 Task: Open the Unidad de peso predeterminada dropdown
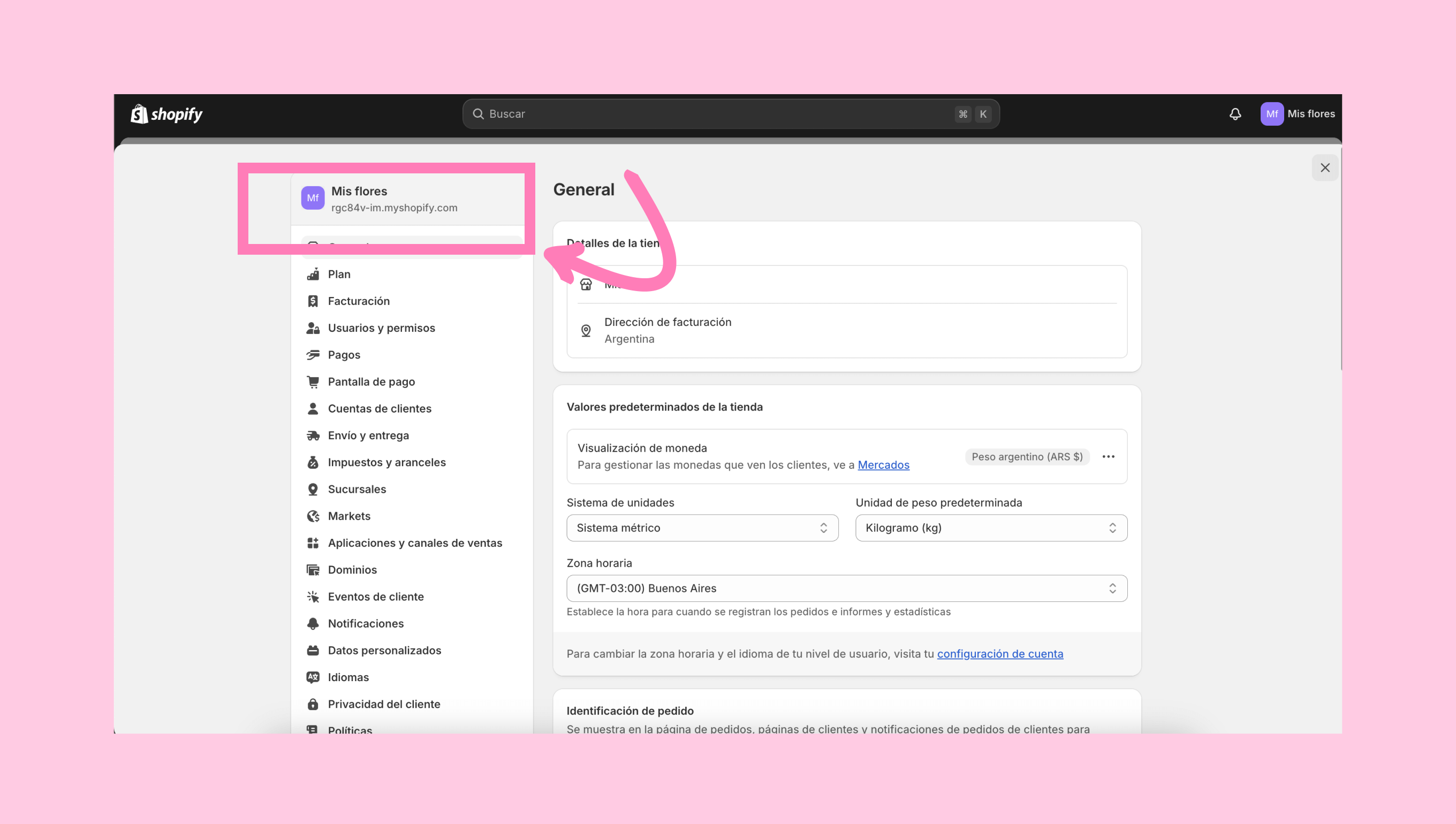pyautogui.click(x=991, y=528)
